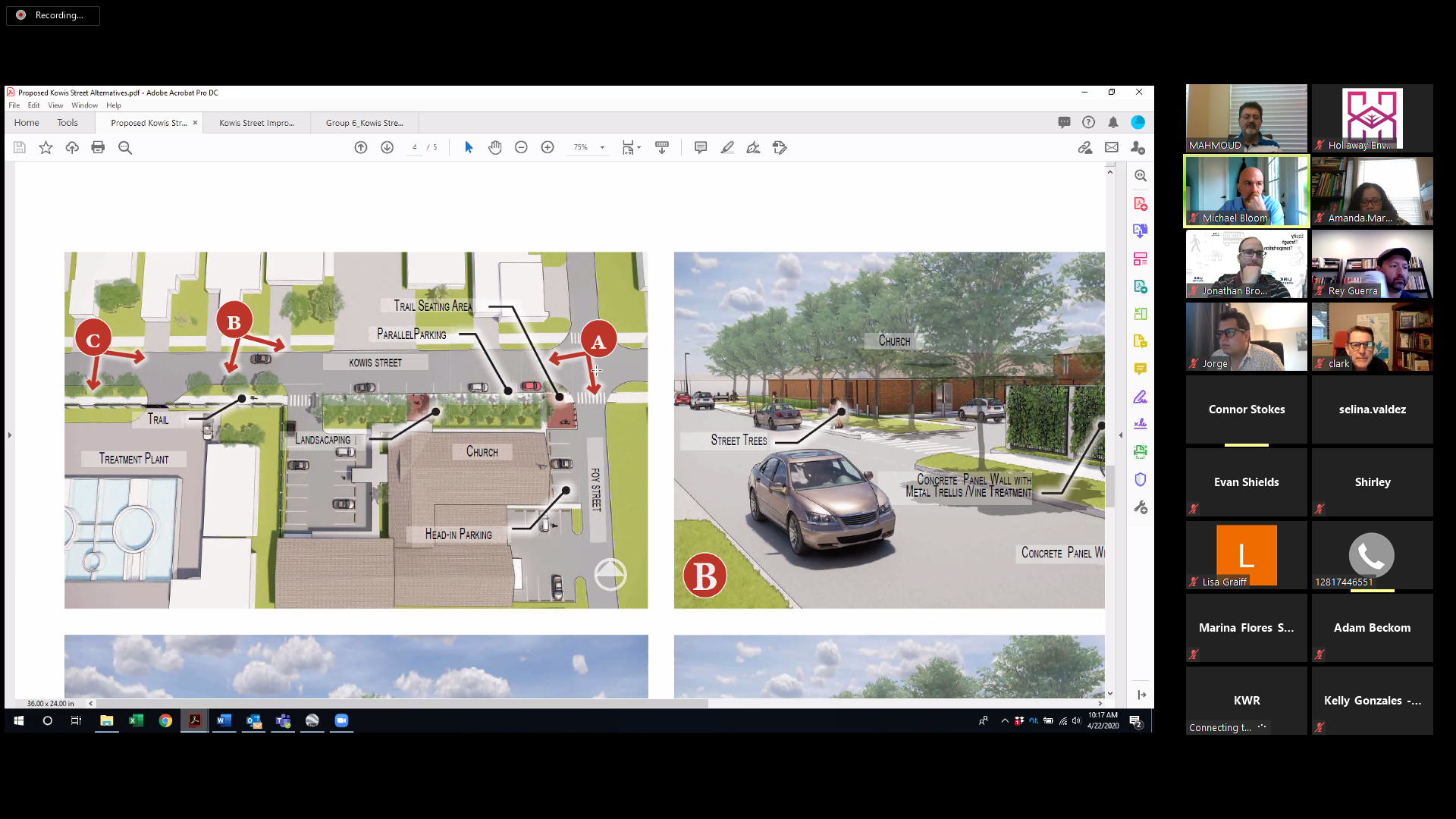Open the Window menu

click(x=84, y=105)
